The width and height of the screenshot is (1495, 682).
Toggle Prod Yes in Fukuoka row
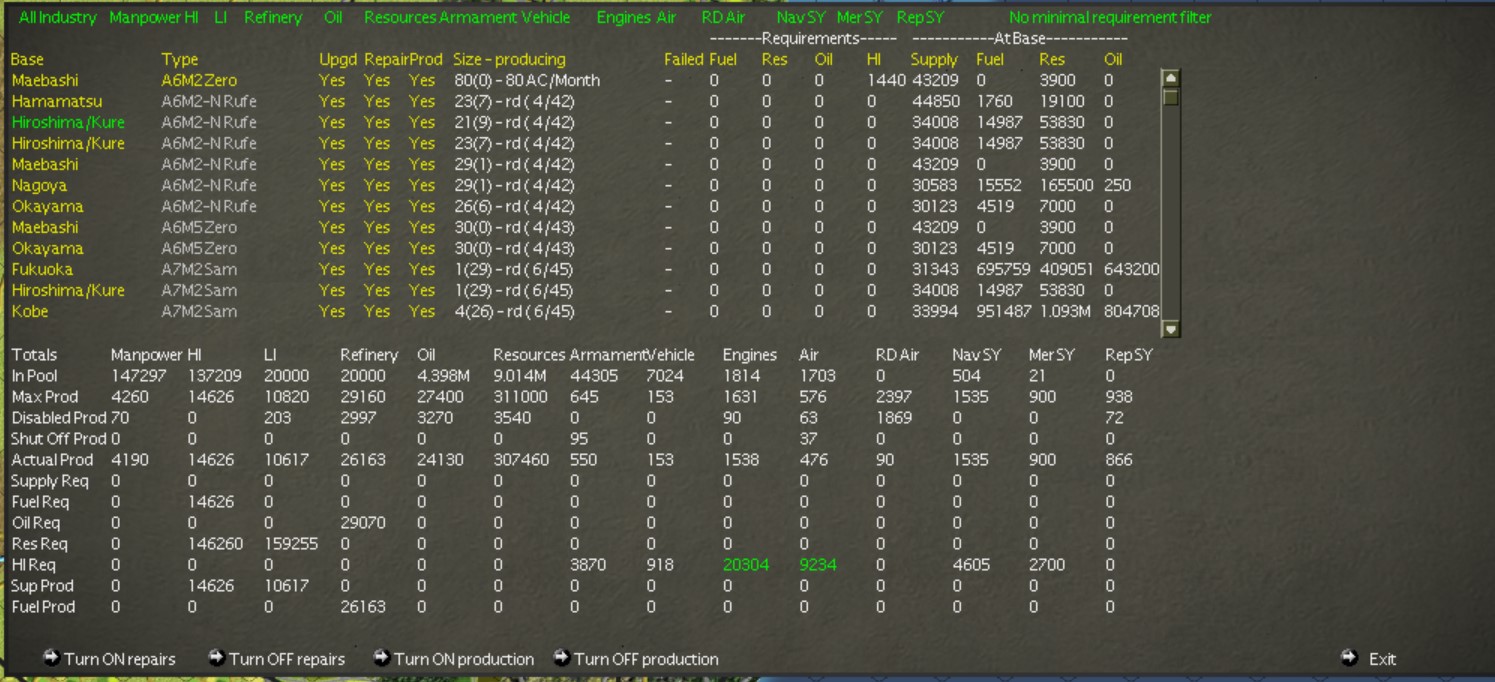(422, 269)
